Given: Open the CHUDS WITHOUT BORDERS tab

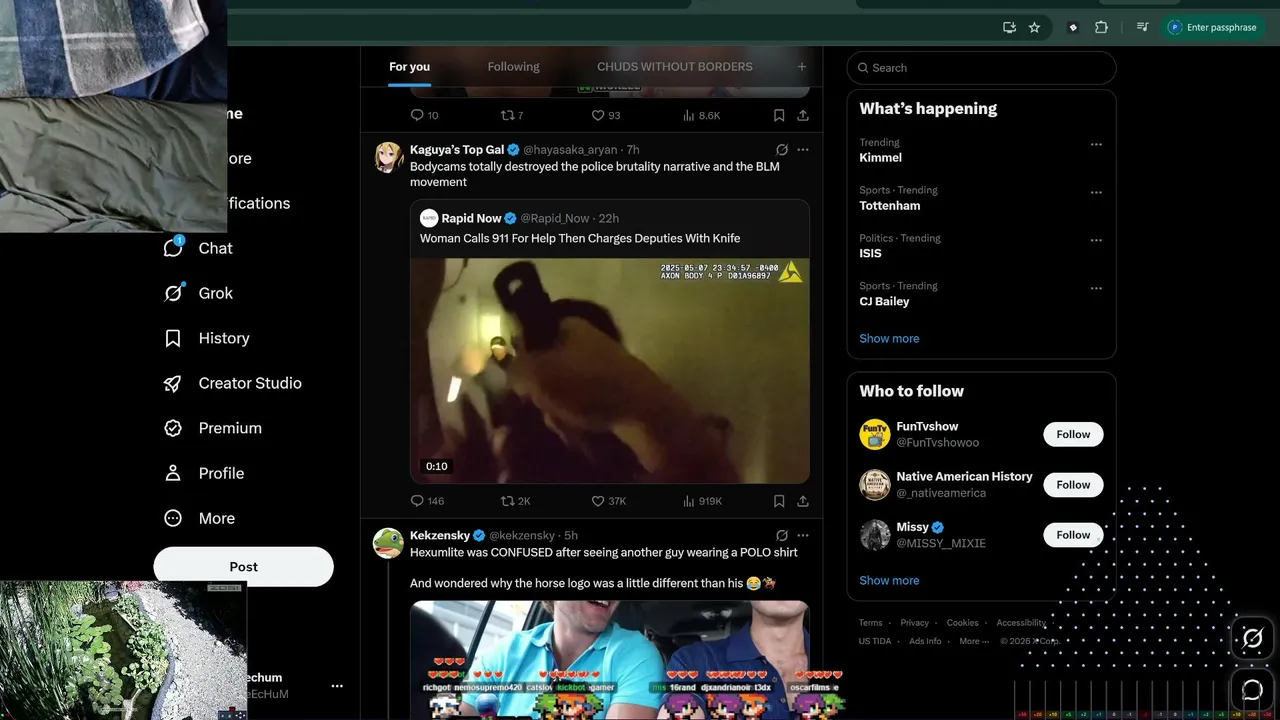Looking at the screenshot, I should 675,67.
